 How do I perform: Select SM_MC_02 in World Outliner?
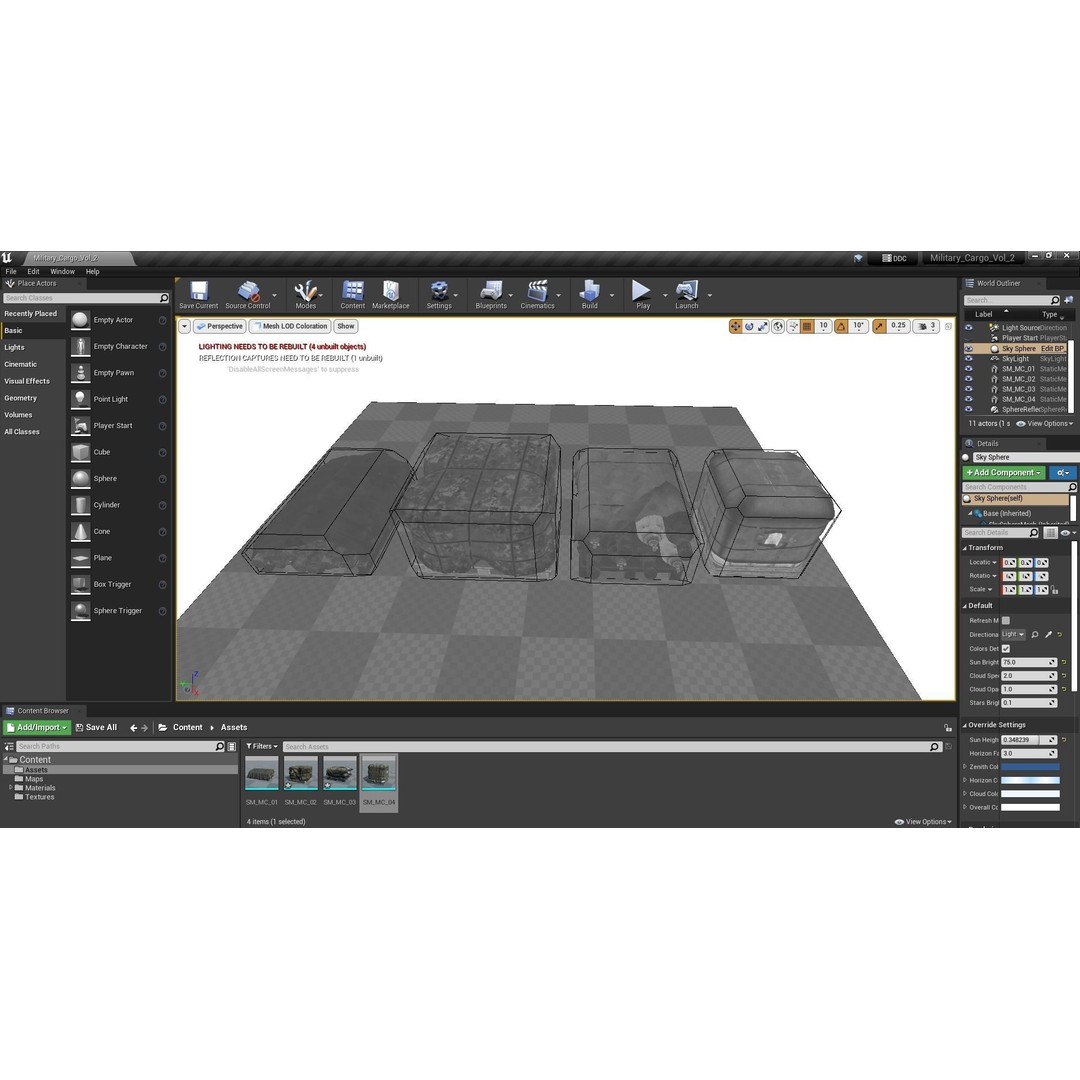tap(1018, 379)
